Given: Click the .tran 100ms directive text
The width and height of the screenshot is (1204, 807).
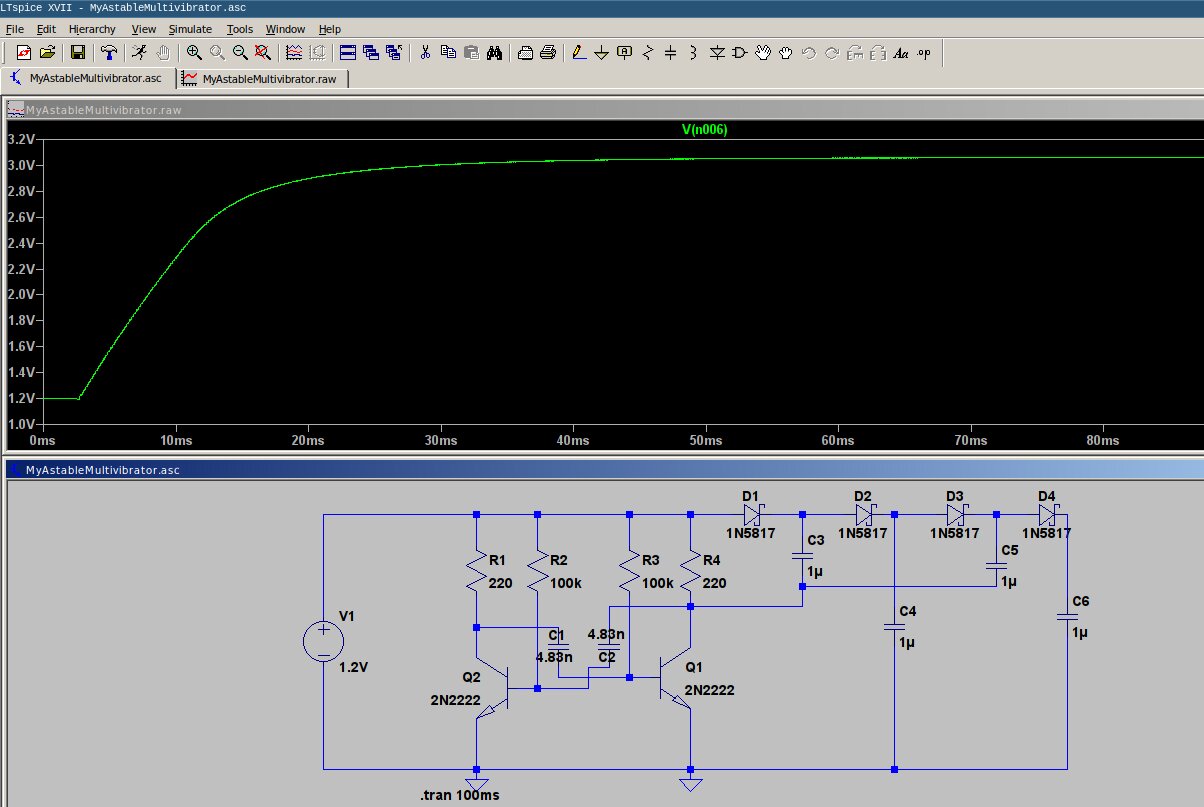Looking at the screenshot, I should (x=459, y=796).
